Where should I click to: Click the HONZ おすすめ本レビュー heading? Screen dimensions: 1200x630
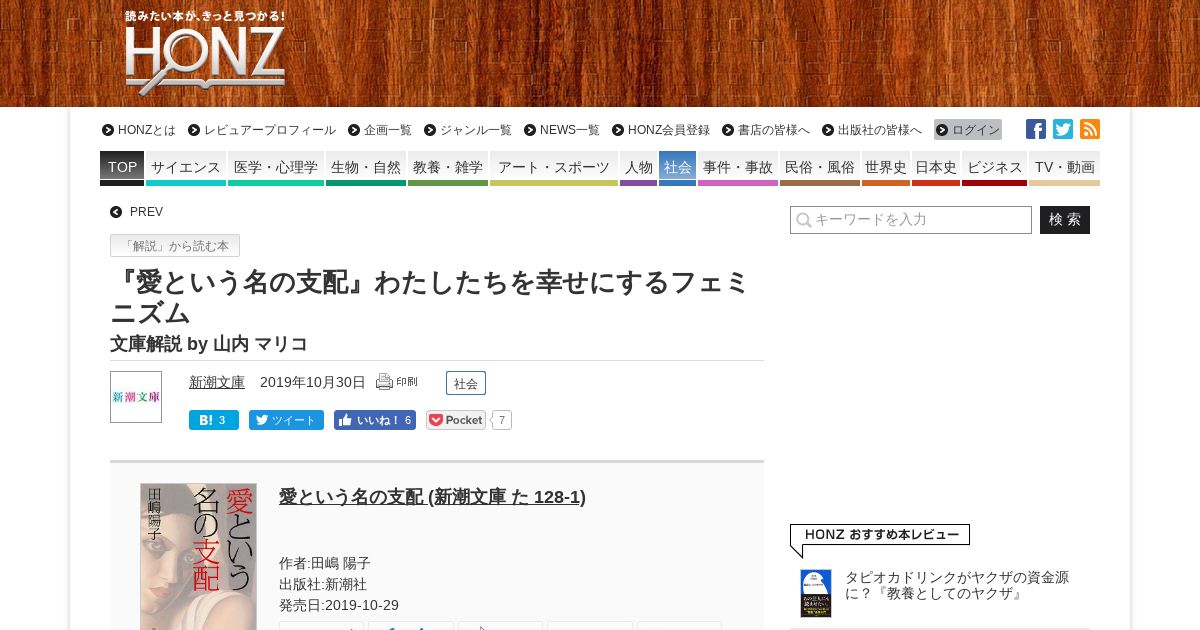pyautogui.click(x=881, y=535)
